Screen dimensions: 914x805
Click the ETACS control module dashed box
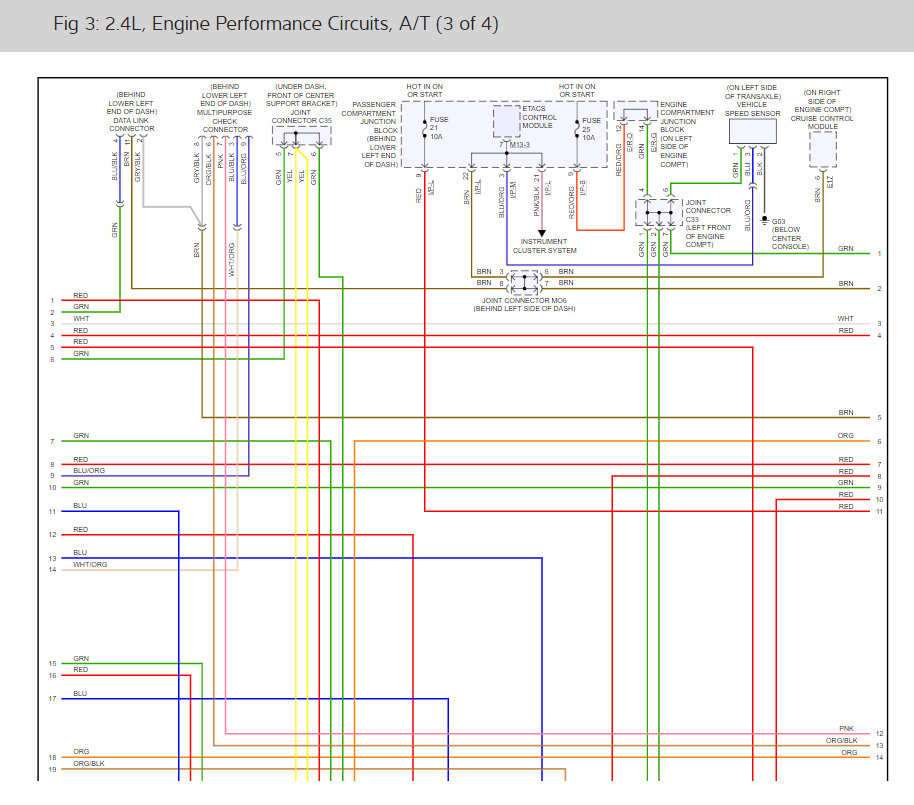point(507,122)
